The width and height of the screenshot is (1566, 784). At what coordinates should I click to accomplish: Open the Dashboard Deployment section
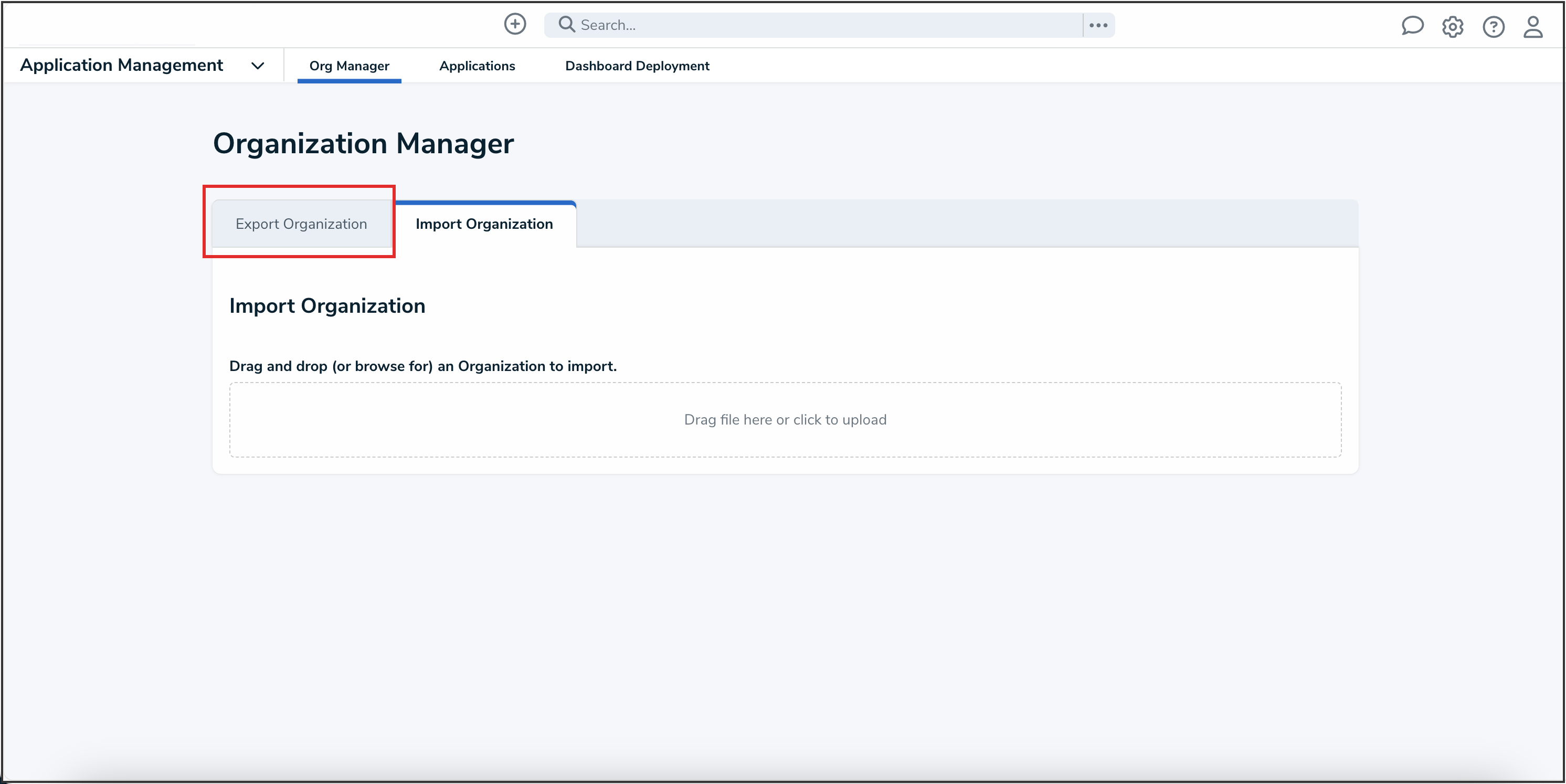coord(637,66)
